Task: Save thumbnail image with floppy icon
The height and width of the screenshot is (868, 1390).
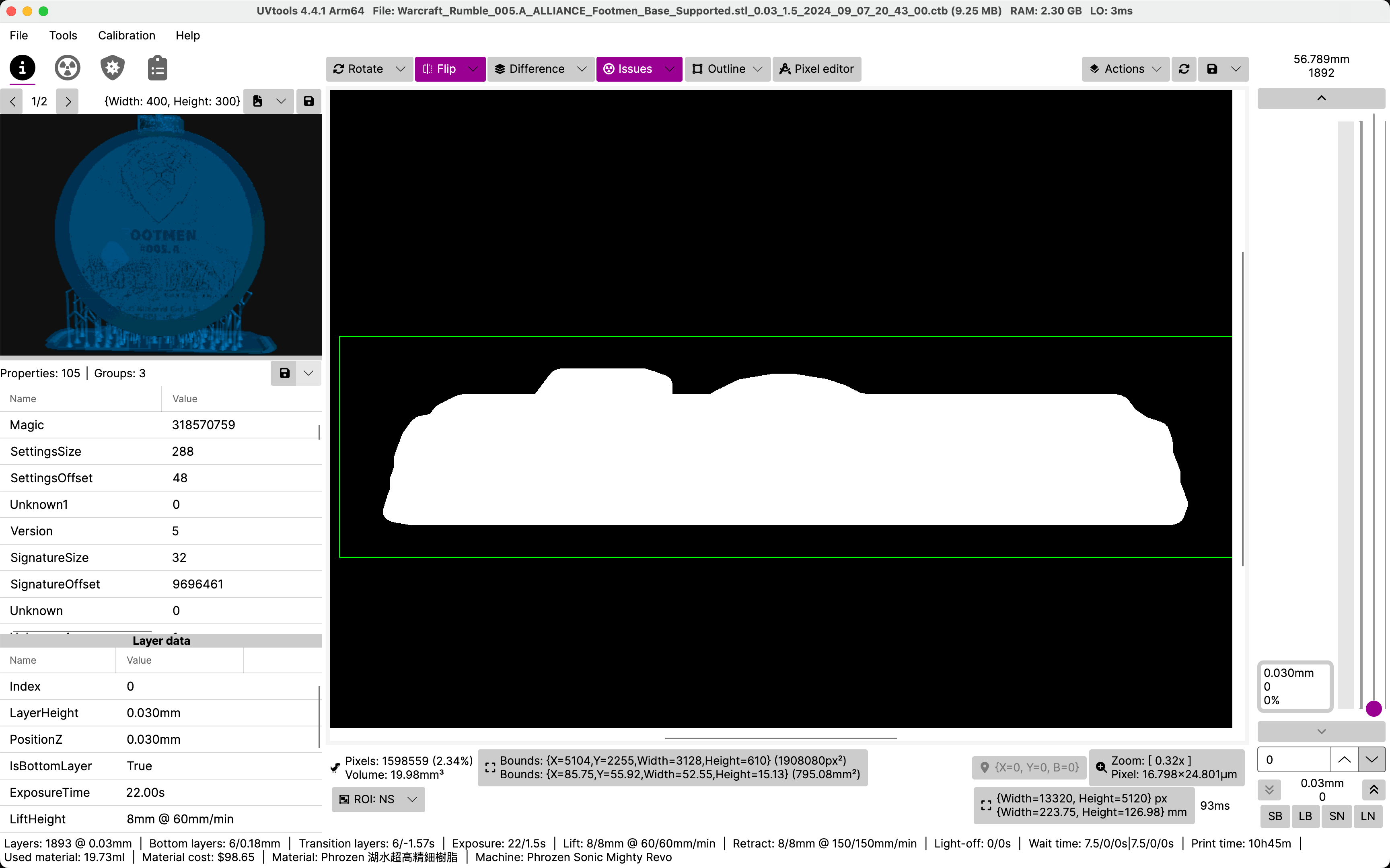Action: coord(309,101)
